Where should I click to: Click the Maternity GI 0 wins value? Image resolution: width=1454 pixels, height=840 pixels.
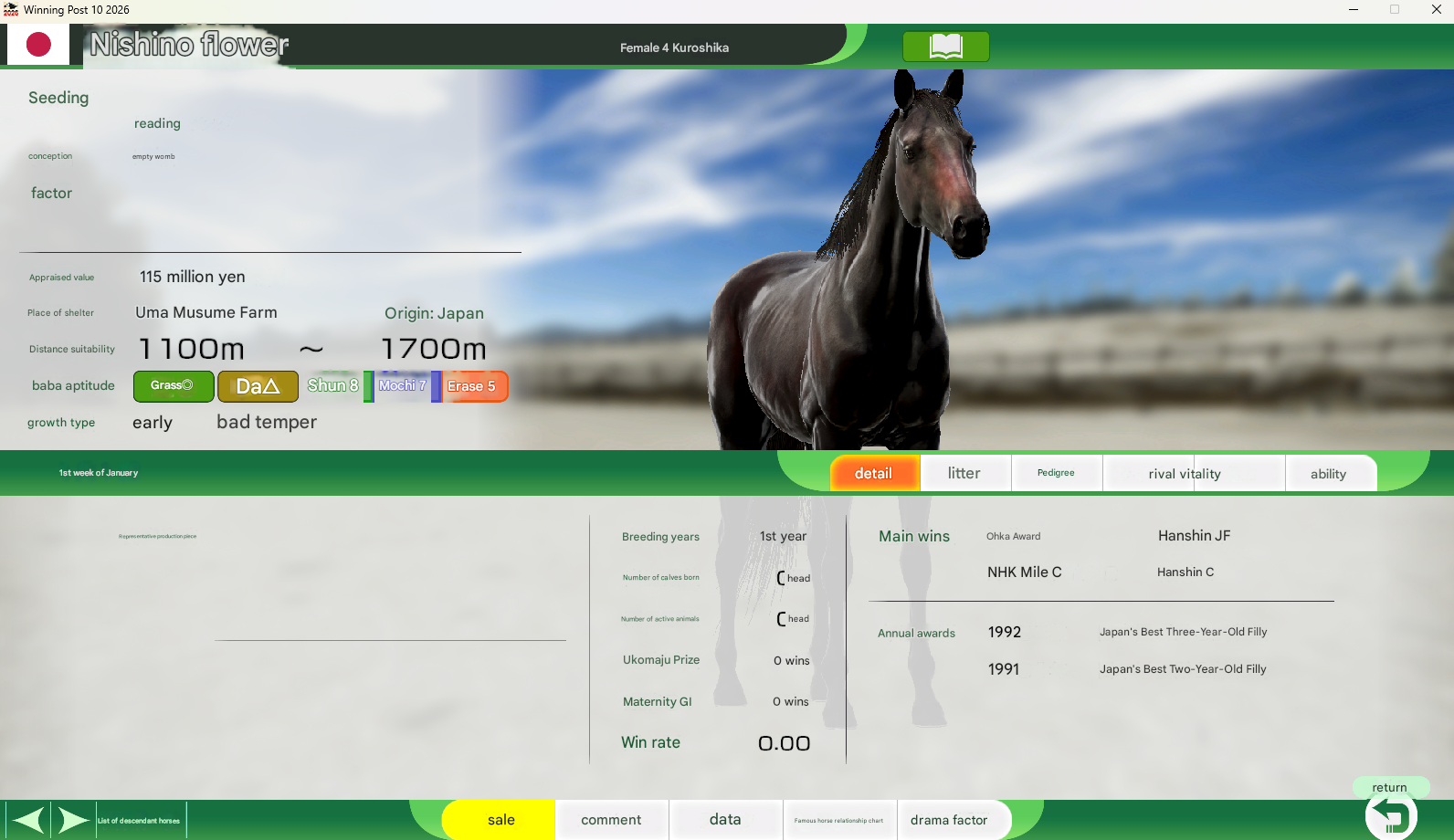[791, 701]
